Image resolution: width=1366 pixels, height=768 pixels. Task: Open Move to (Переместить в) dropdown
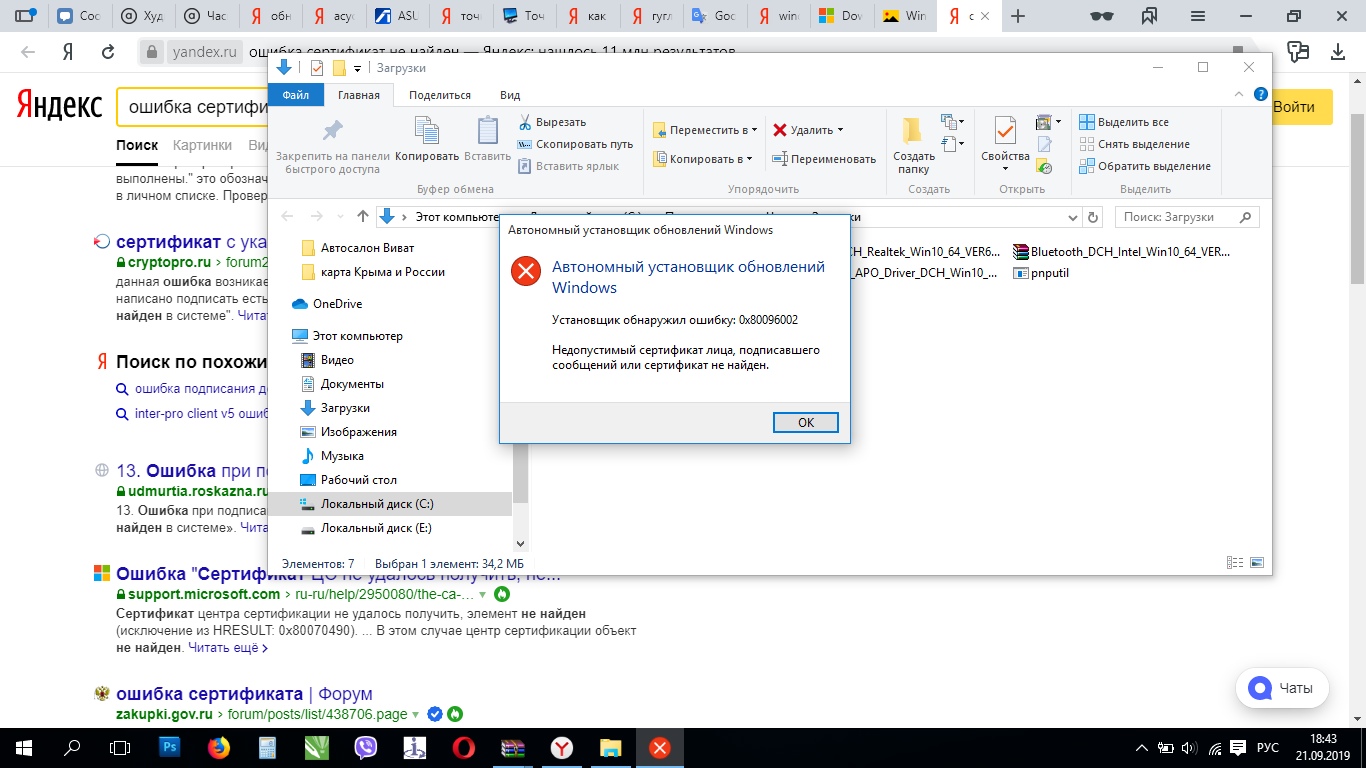(705, 130)
